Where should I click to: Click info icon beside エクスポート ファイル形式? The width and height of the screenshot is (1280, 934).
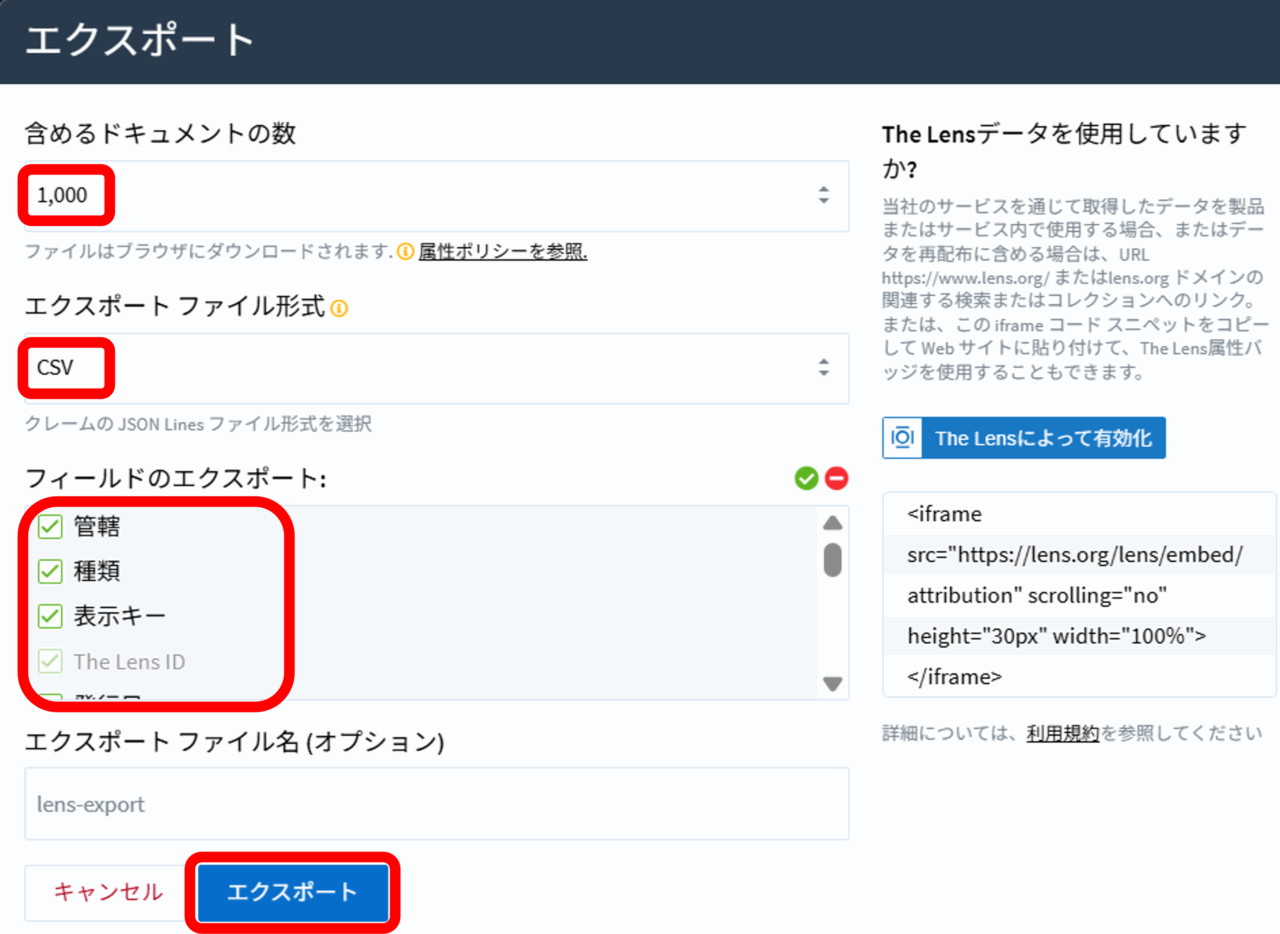pos(339,308)
